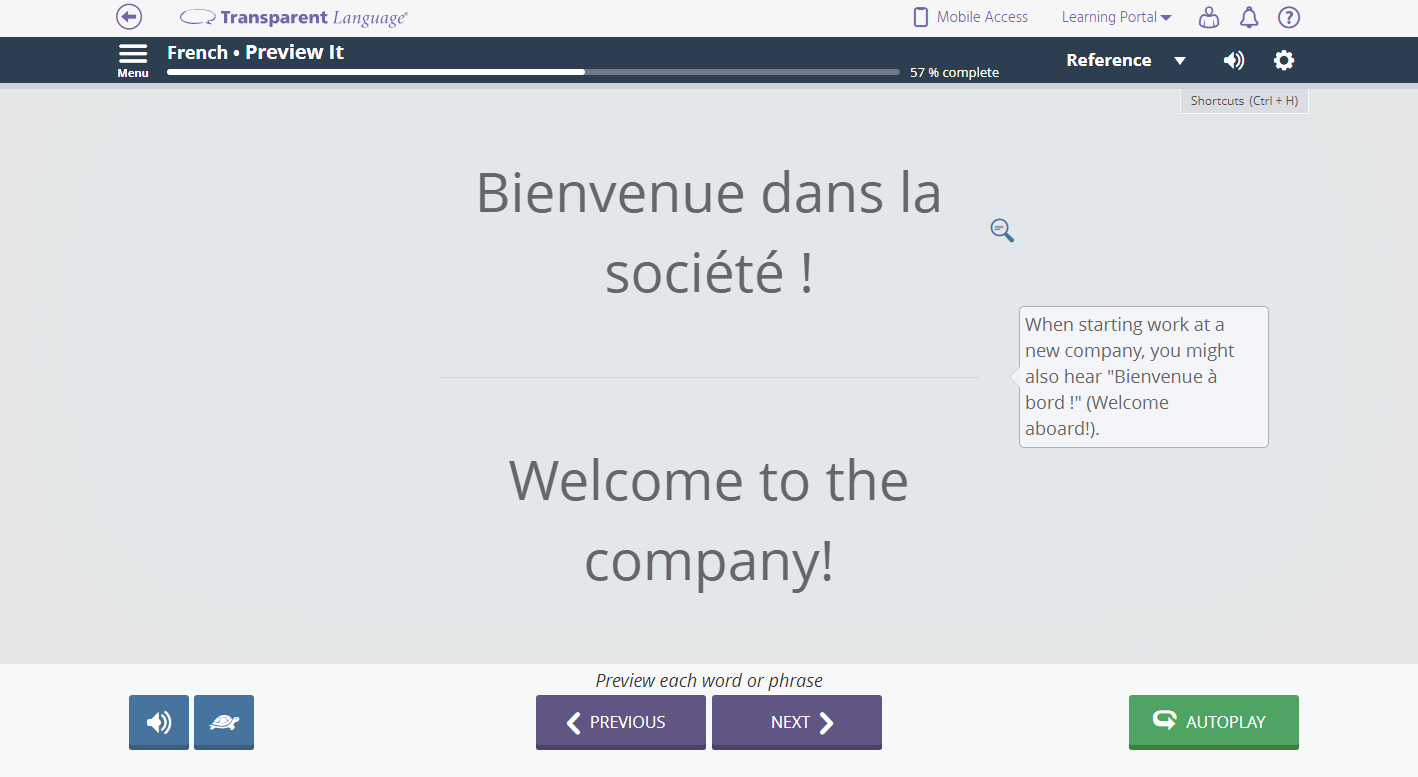
Task: Expand the Learning Portal dropdown
Action: (1116, 17)
